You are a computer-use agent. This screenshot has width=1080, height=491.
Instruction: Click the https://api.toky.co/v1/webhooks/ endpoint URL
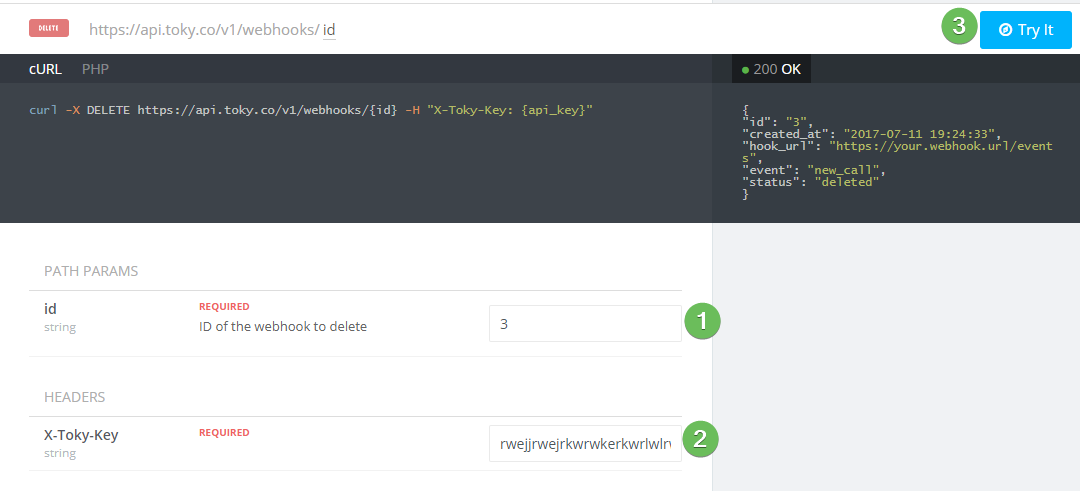(204, 30)
